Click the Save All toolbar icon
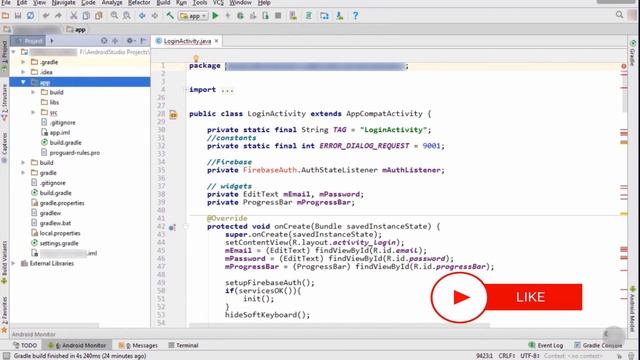640x360 pixels. pyautogui.click(x=18, y=16)
